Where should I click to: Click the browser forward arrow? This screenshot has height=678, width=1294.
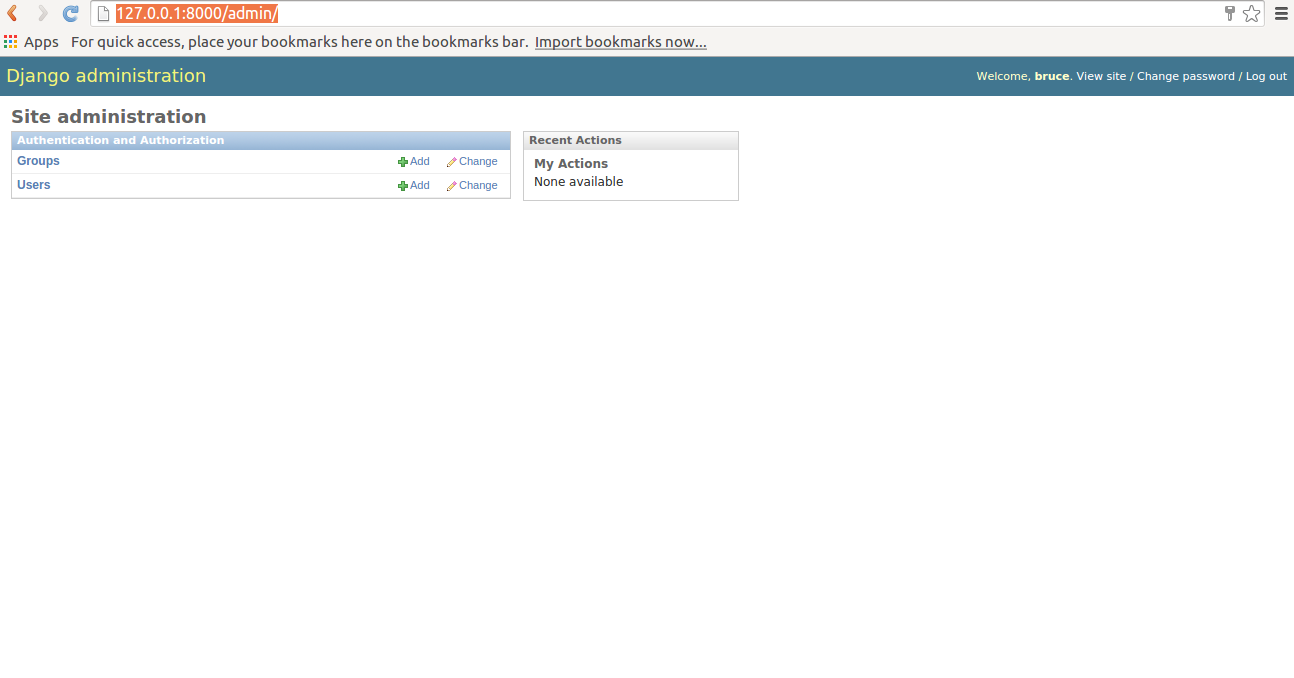[x=42, y=14]
